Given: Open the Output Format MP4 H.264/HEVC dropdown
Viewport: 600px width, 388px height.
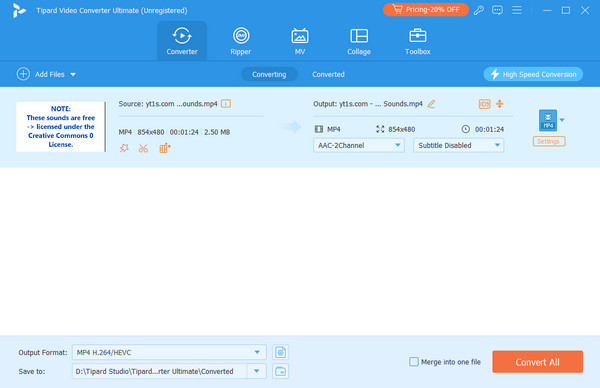Looking at the screenshot, I should (x=169, y=352).
